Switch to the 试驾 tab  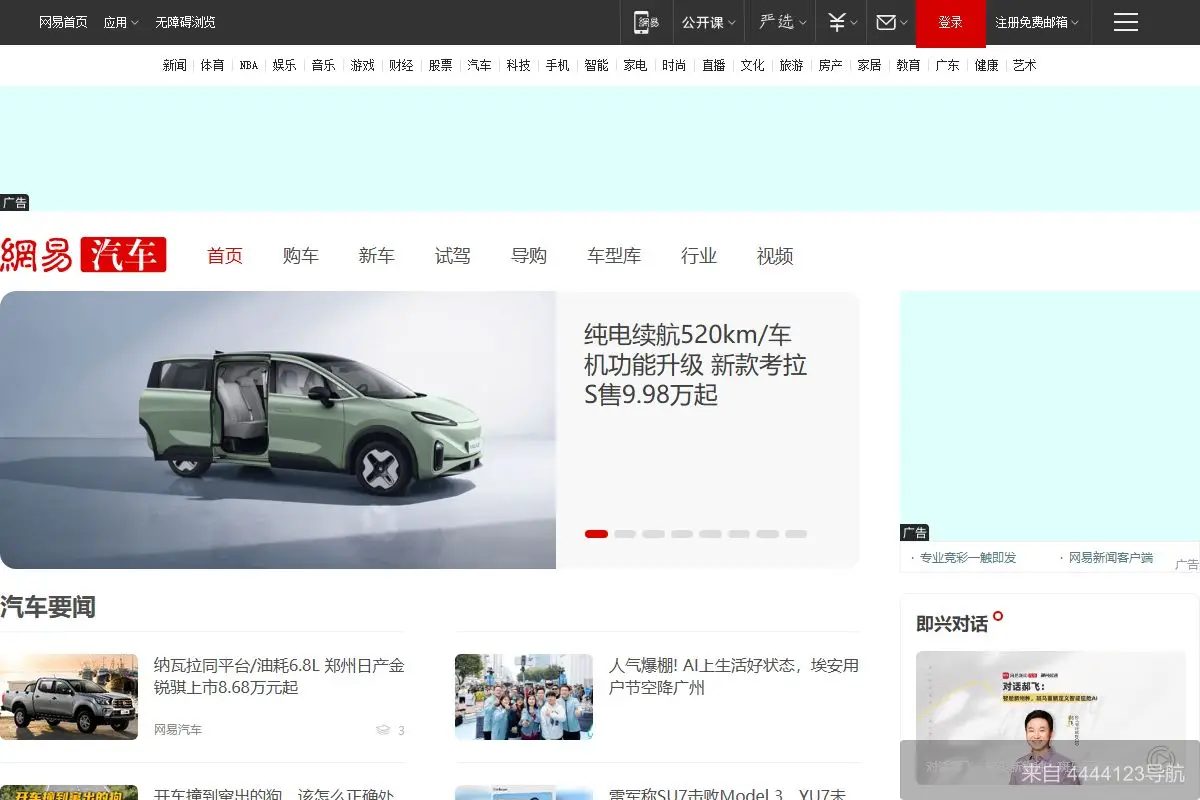pyautogui.click(x=453, y=255)
